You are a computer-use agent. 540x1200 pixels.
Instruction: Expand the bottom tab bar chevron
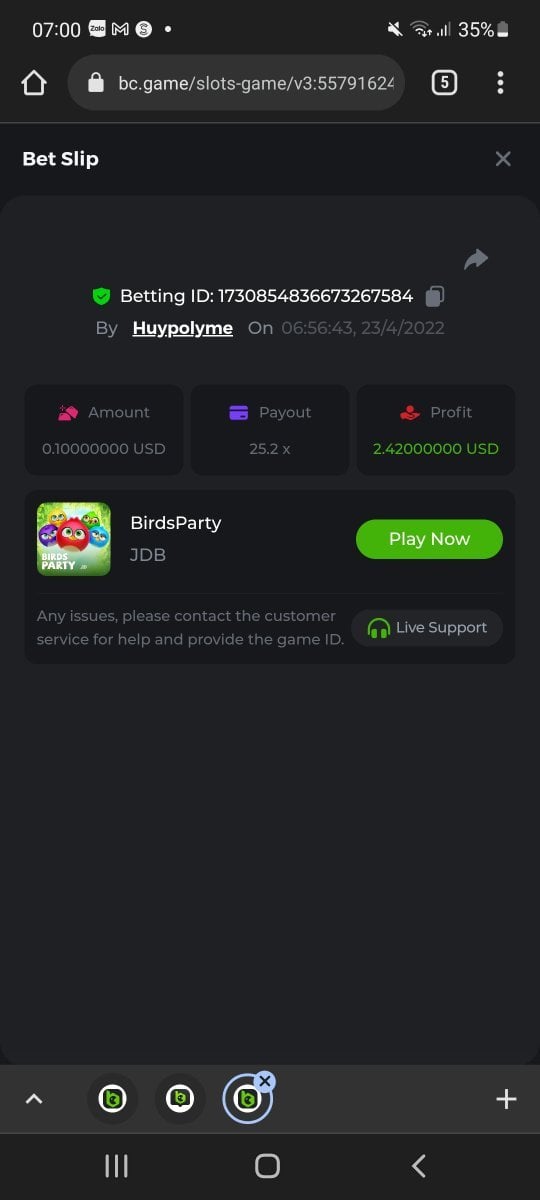[34, 1099]
